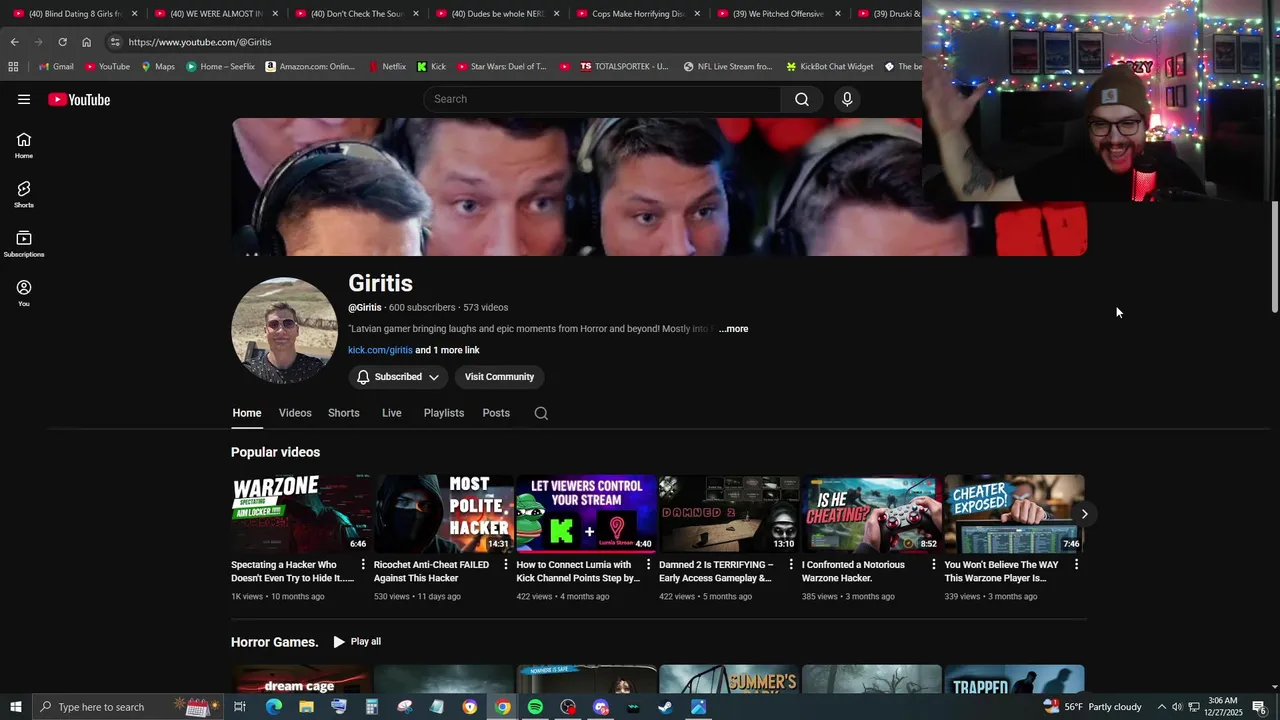1280x720 pixels.
Task: View site information icon in address bar
Action: coord(115,42)
